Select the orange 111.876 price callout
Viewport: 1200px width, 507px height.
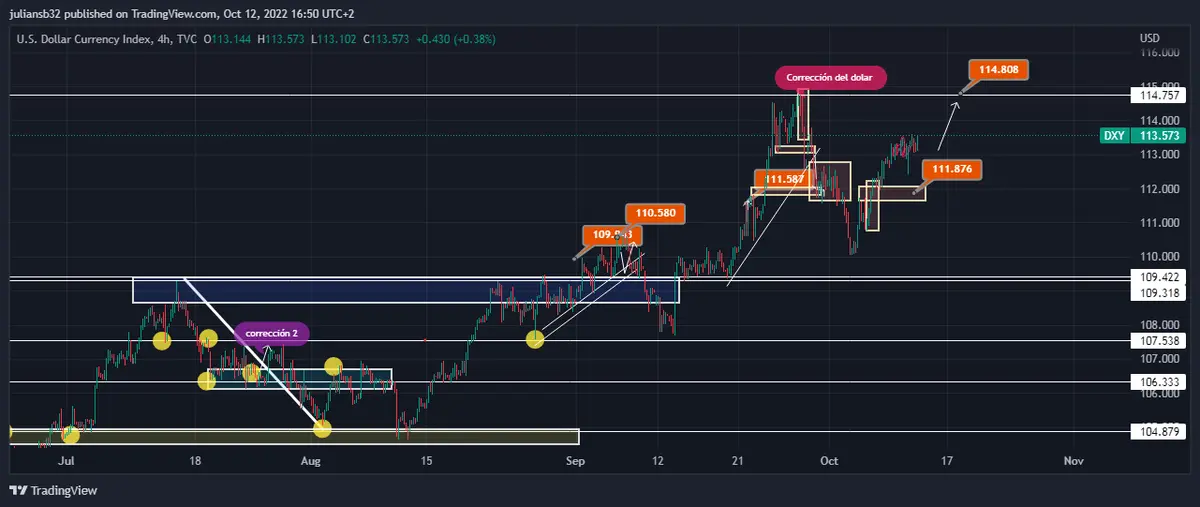[x=952, y=169]
